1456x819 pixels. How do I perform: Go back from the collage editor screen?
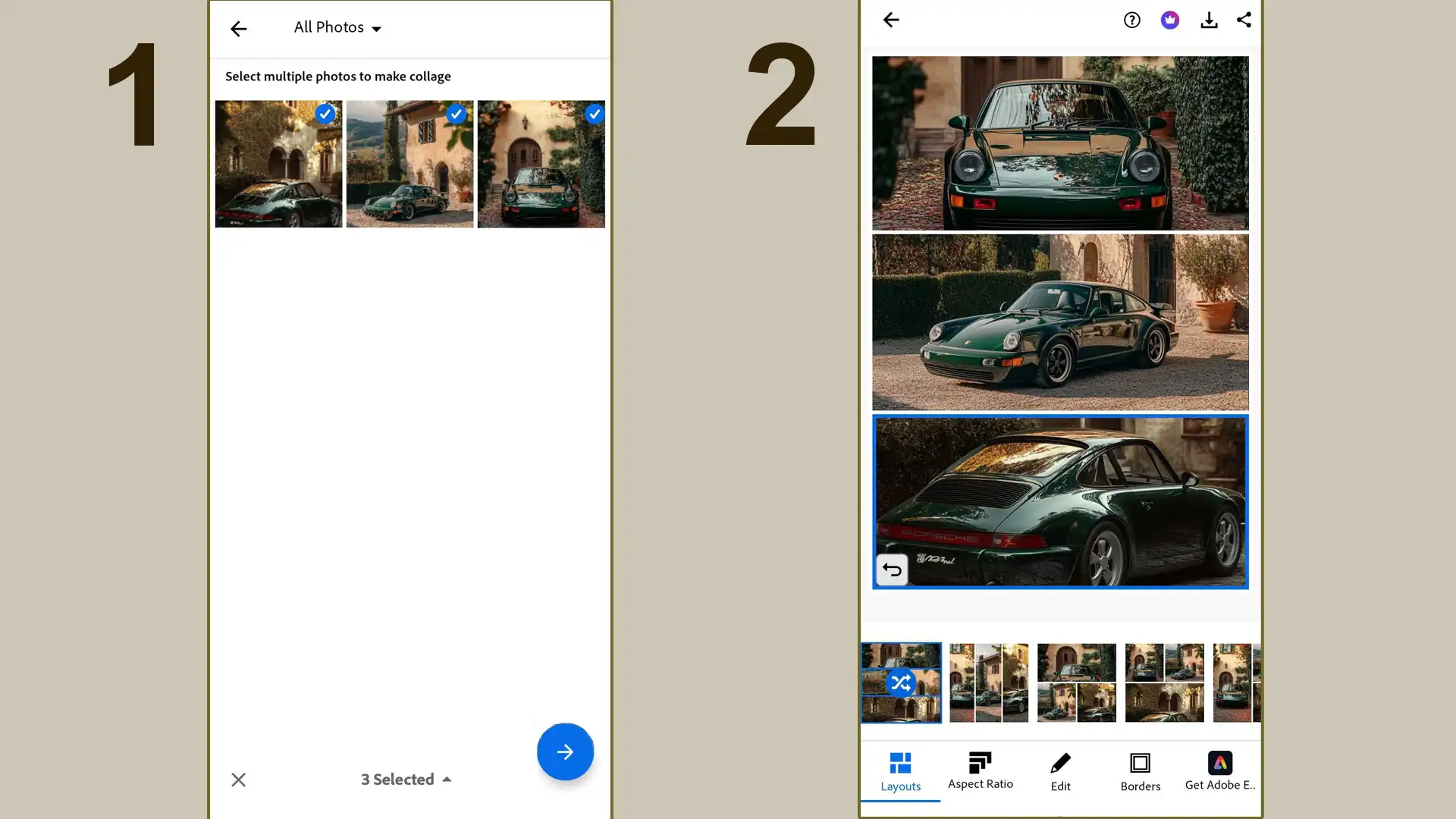891,20
